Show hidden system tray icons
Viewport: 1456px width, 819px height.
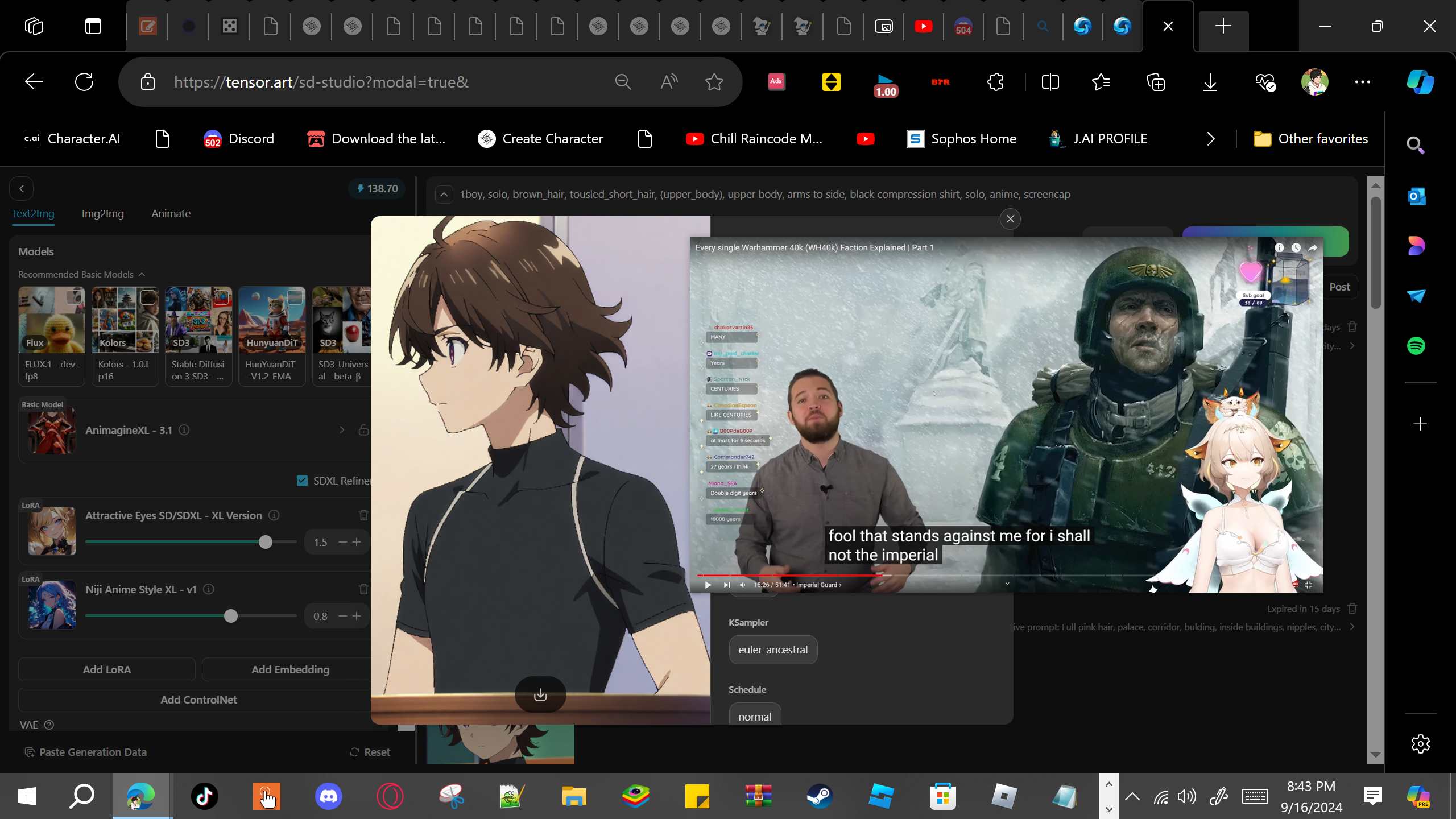[x=1132, y=796]
